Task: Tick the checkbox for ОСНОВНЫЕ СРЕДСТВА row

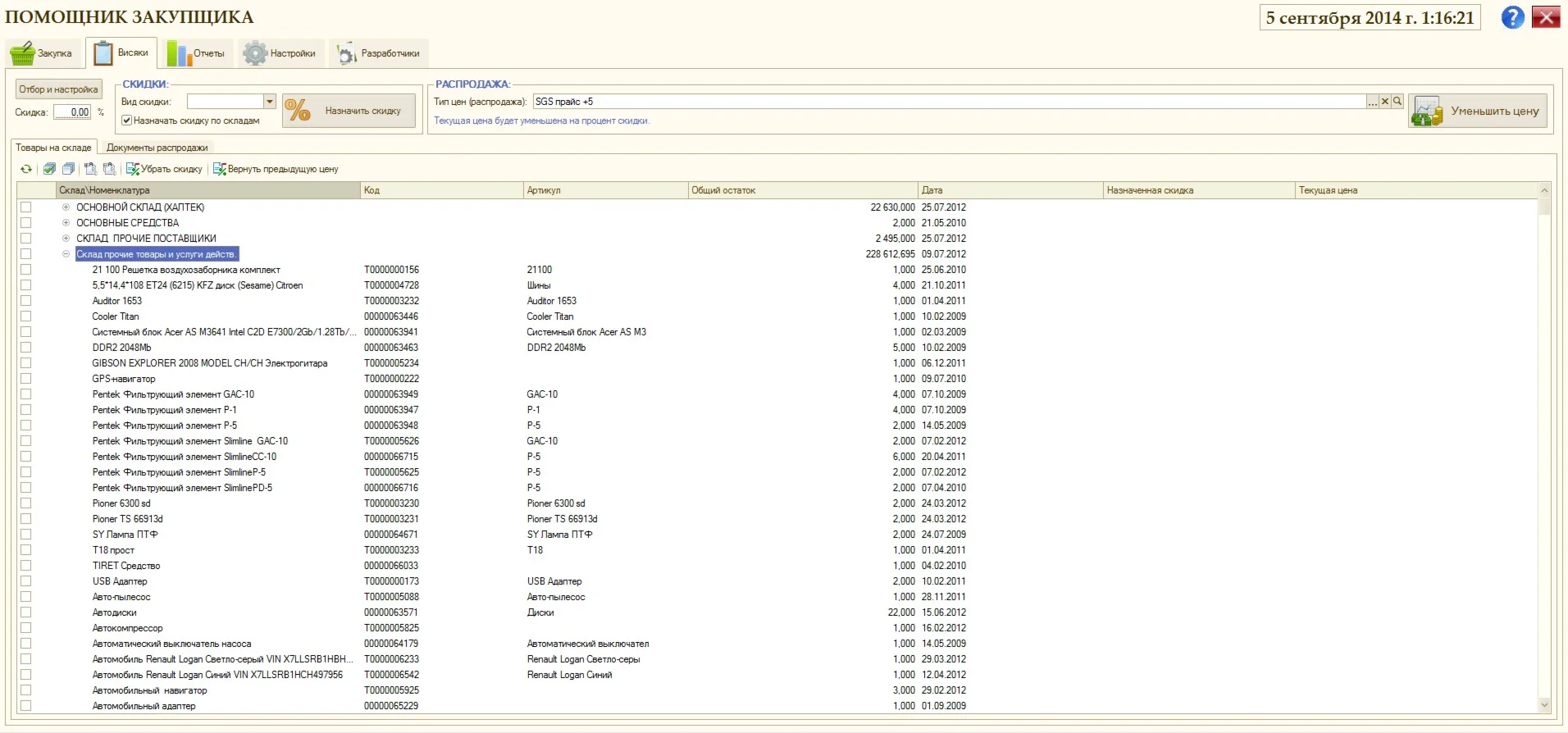Action: tap(26, 223)
